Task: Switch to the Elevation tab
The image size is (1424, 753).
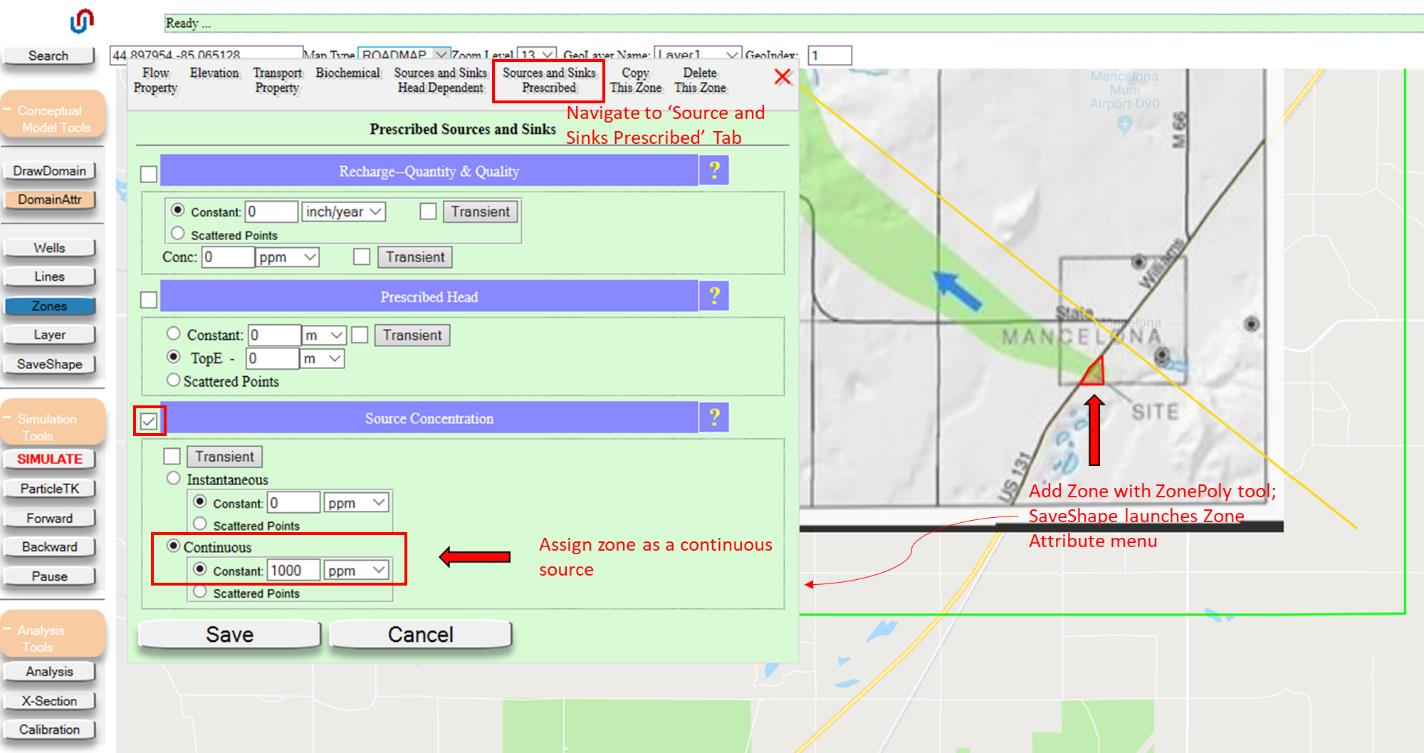Action: (x=214, y=73)
